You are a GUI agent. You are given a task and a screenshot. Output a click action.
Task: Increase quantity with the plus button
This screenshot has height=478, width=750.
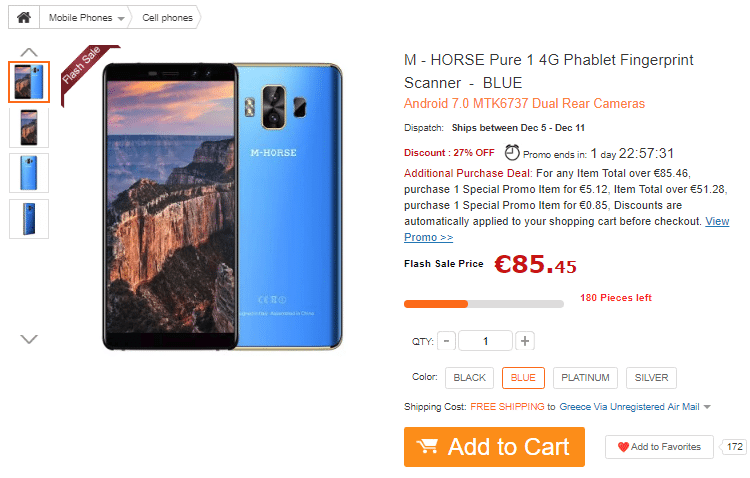(525, 341)
